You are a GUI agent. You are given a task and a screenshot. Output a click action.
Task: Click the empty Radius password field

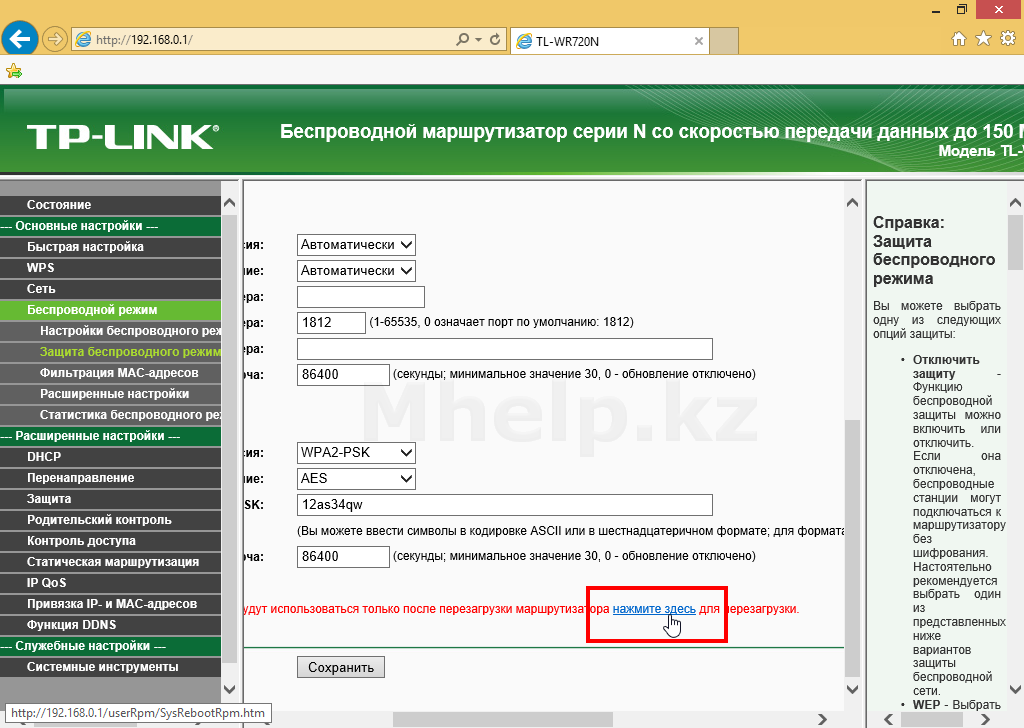click(505, 349)
